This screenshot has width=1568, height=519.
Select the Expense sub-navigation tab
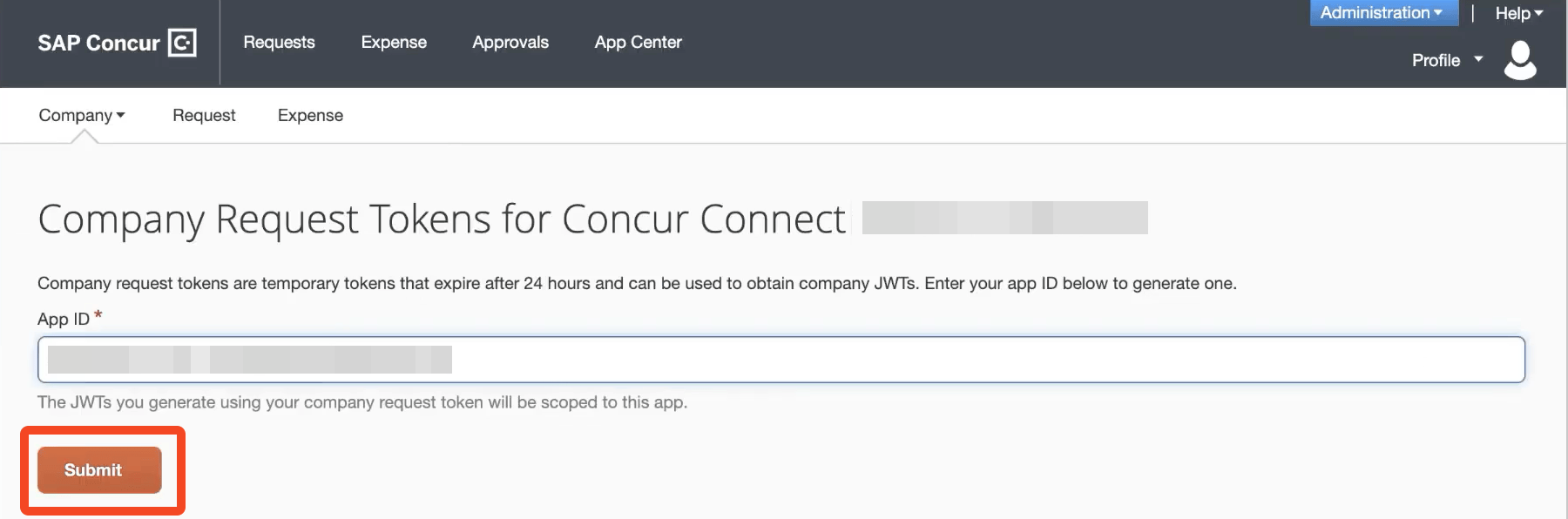pos(310,115)
